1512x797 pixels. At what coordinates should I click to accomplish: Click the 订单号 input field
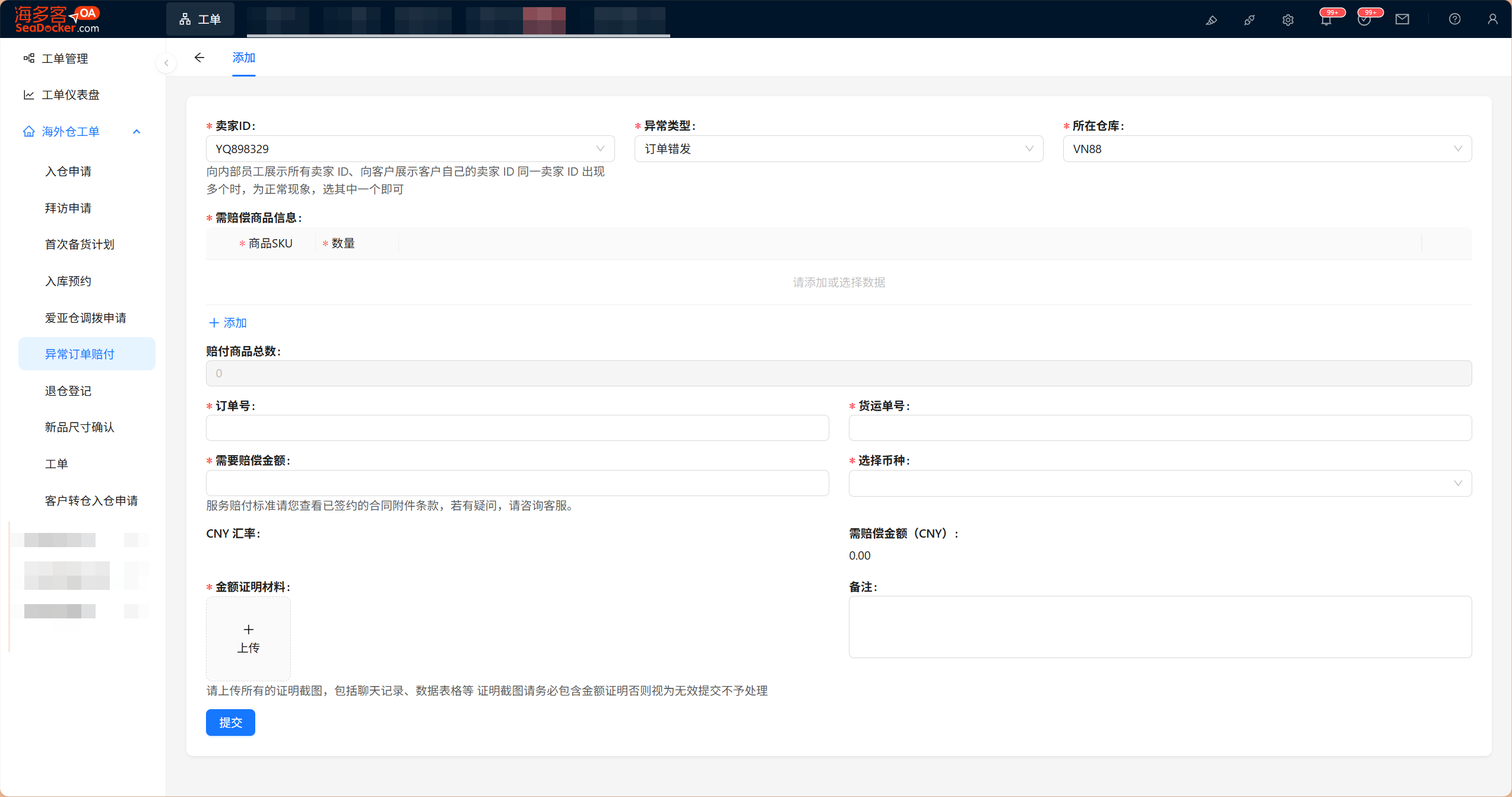516,428
